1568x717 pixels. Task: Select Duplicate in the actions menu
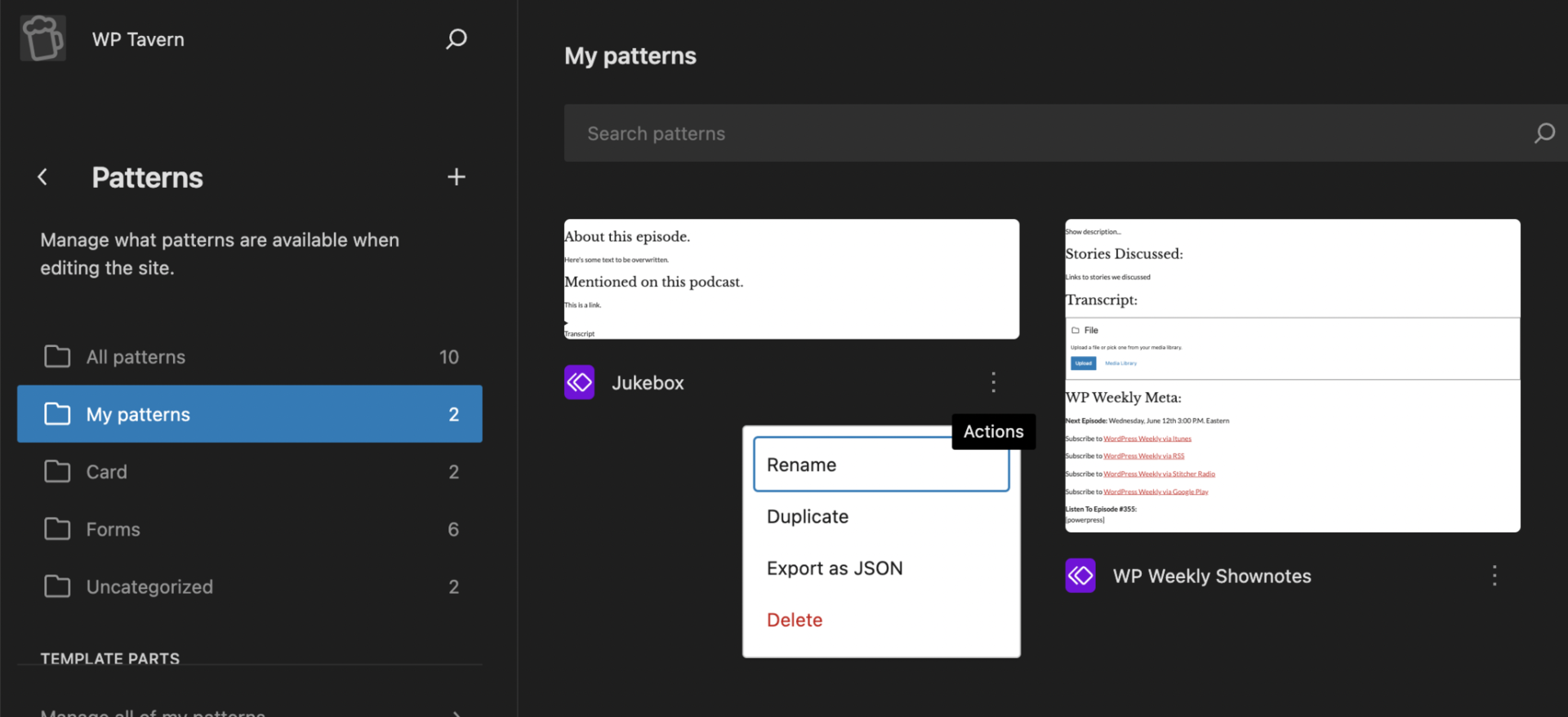[880, 517]
